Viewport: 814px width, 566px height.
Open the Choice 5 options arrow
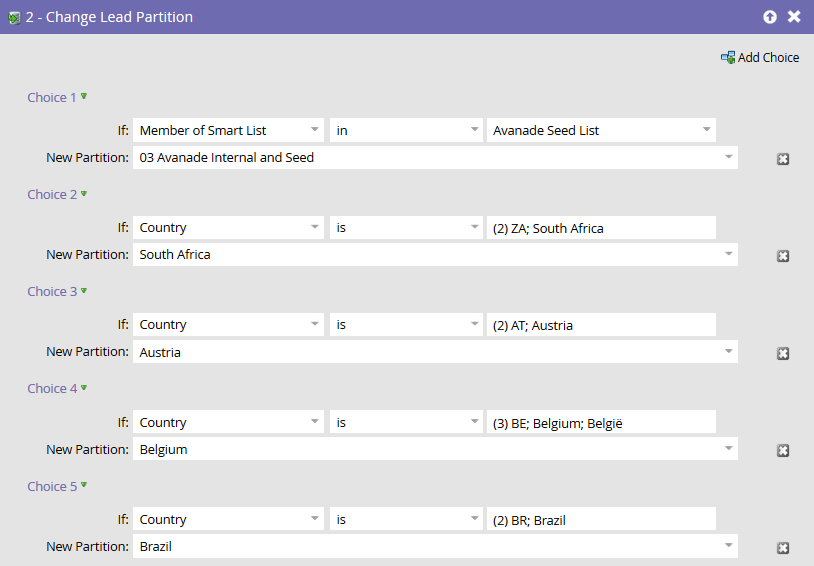pos(84,485)
